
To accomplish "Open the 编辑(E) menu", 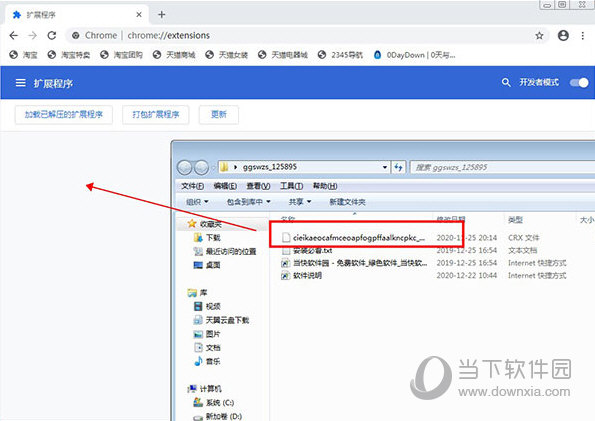I will 225,186.
